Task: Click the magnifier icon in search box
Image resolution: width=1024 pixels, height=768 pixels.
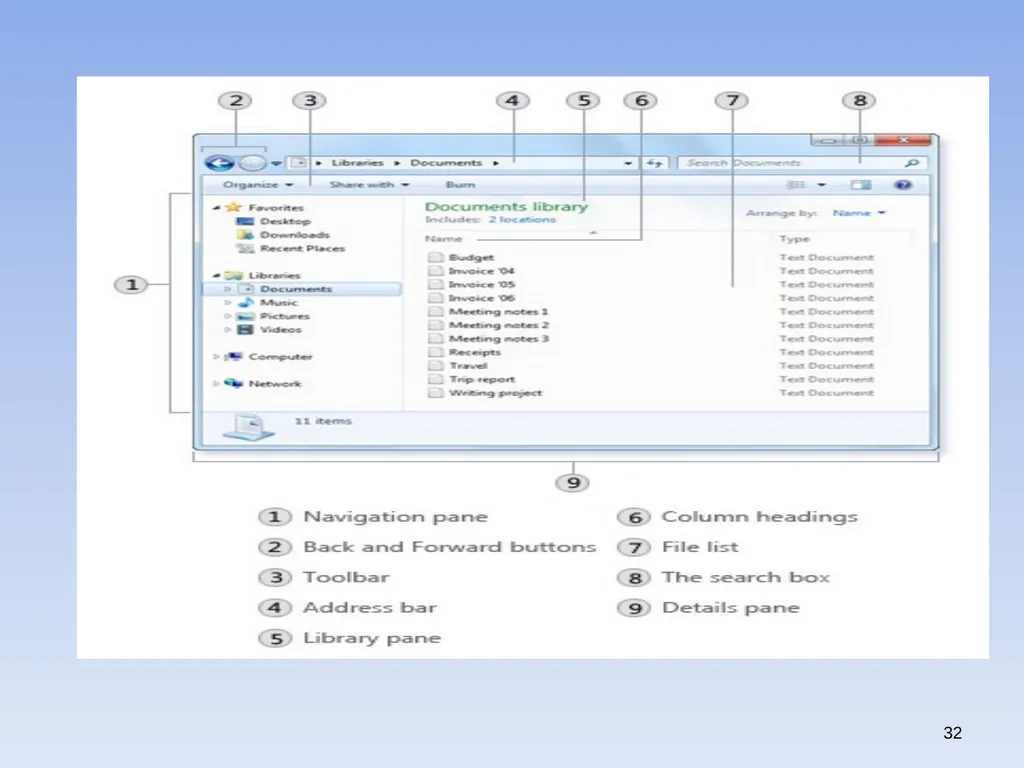Action: coord(912,163)
